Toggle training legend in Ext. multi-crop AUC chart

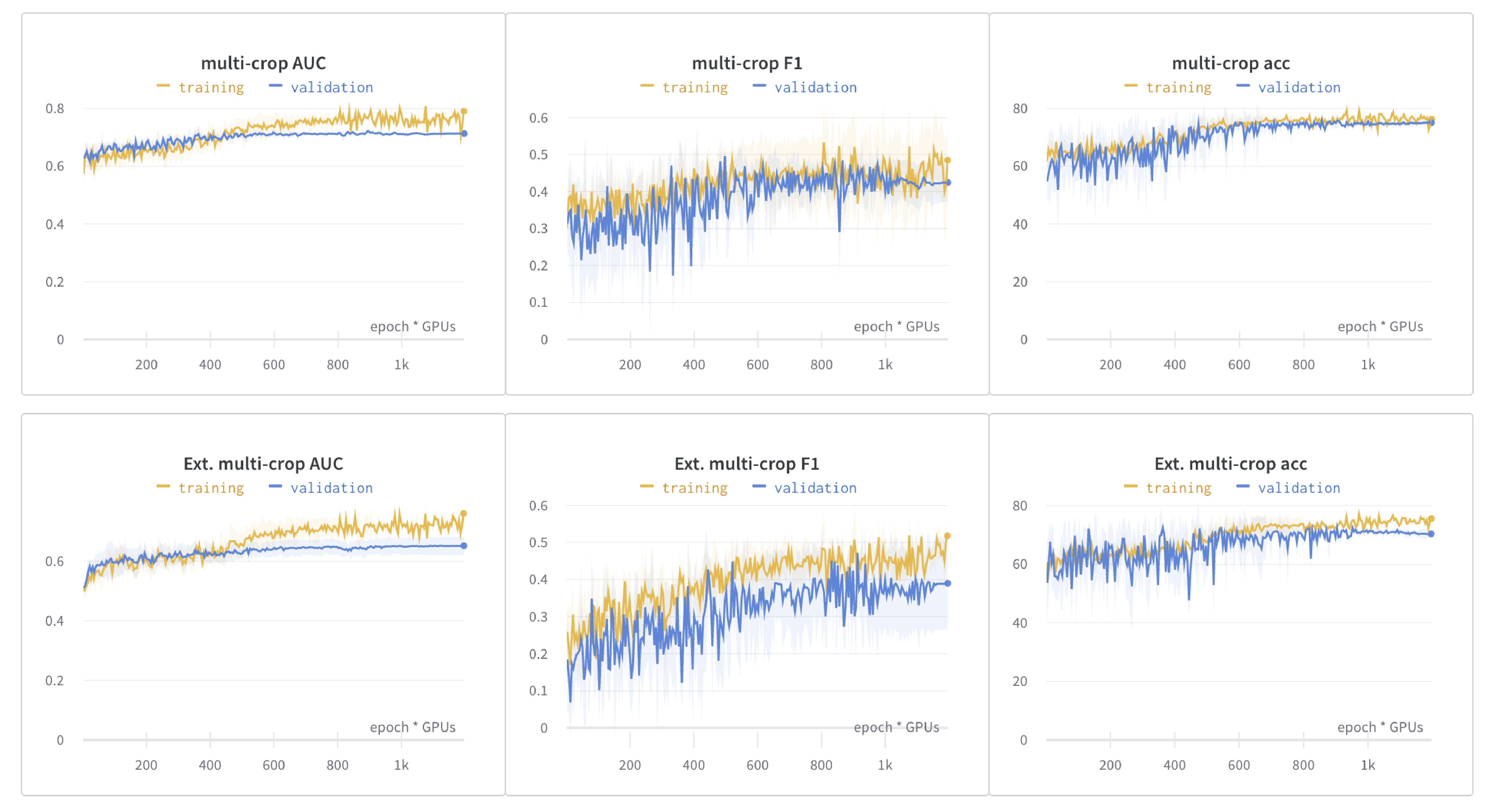[200, 488]
